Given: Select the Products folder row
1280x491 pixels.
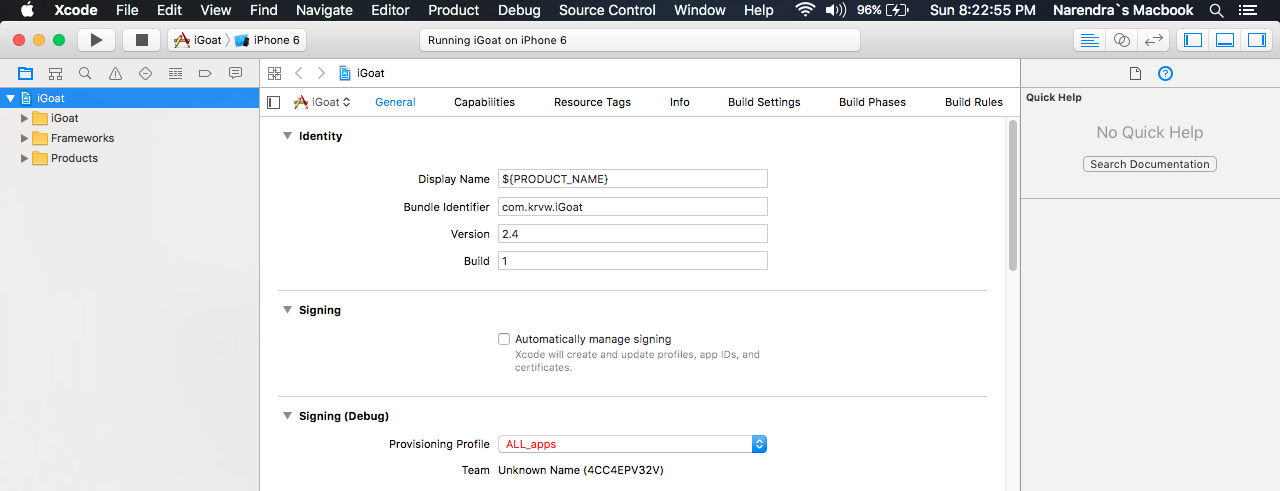Looking at the screenshot, I should pyautogui.click(x=130, y=158).
